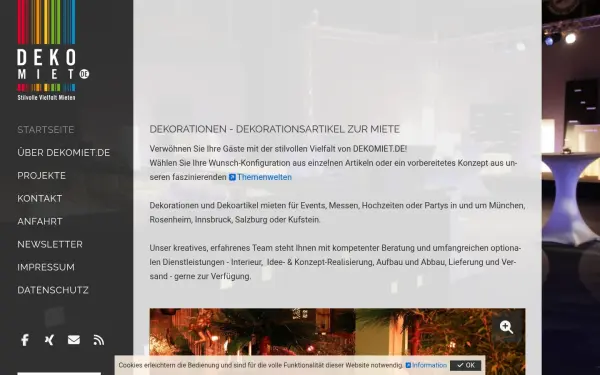Open Über Dekomiet.de page

(64, 153)
